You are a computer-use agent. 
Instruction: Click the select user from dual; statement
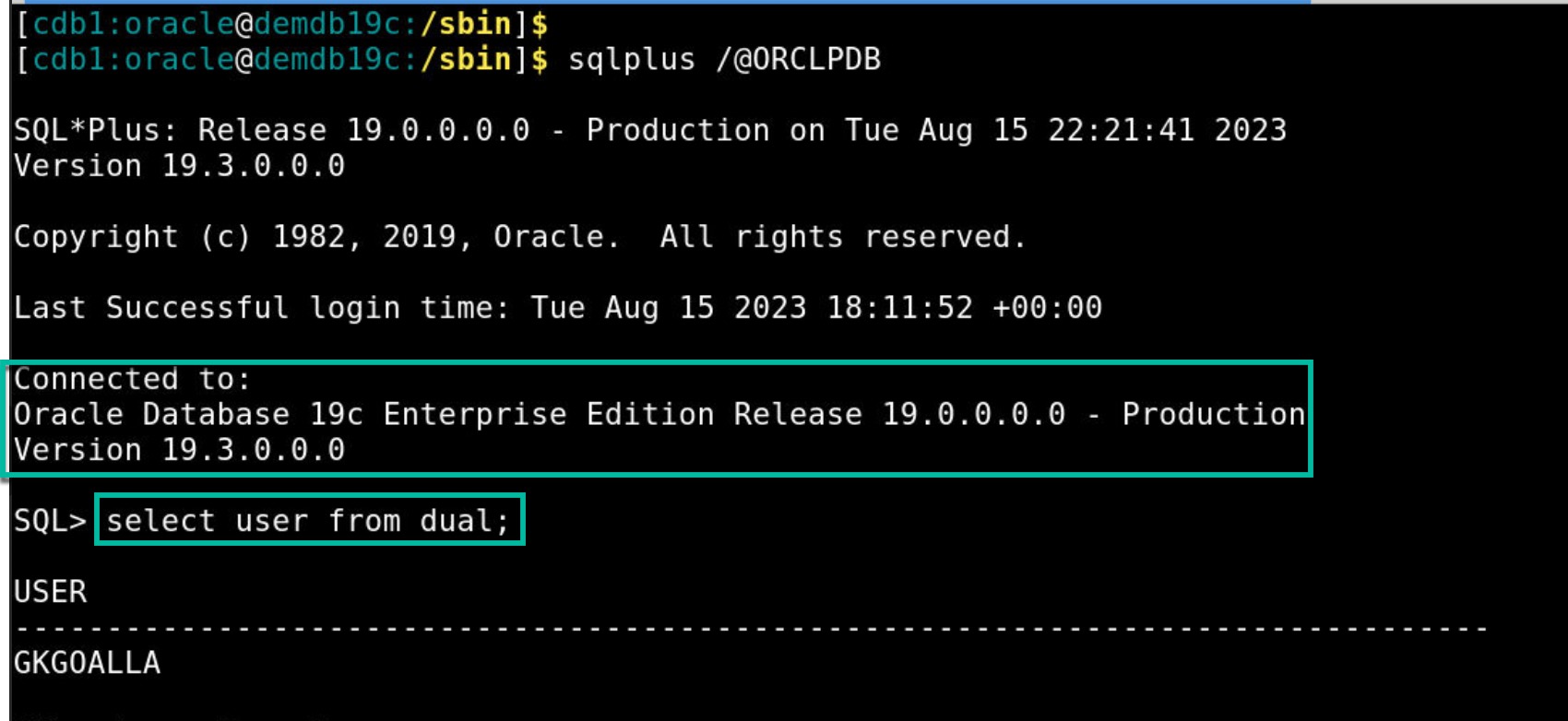tap(308, 521)
